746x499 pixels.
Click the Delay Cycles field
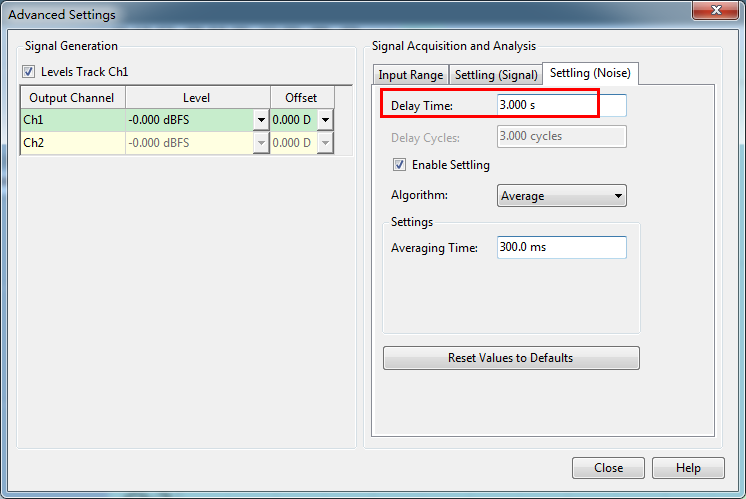click(562, 137)
